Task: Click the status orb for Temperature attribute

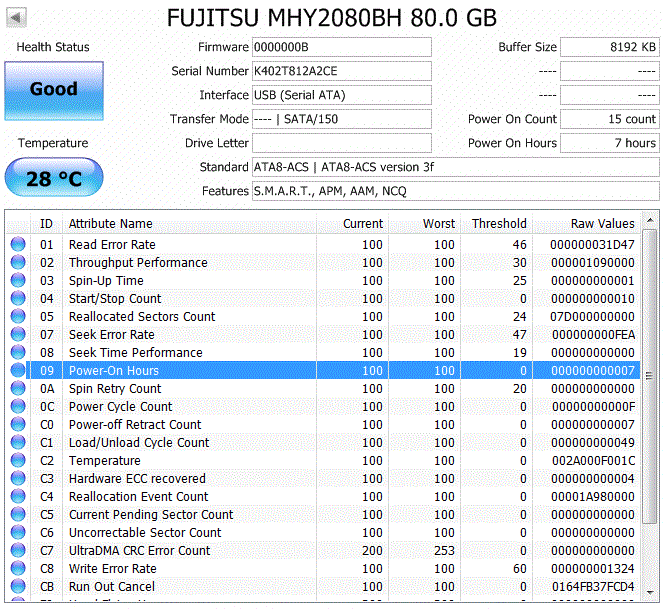Action: point(18,460)
